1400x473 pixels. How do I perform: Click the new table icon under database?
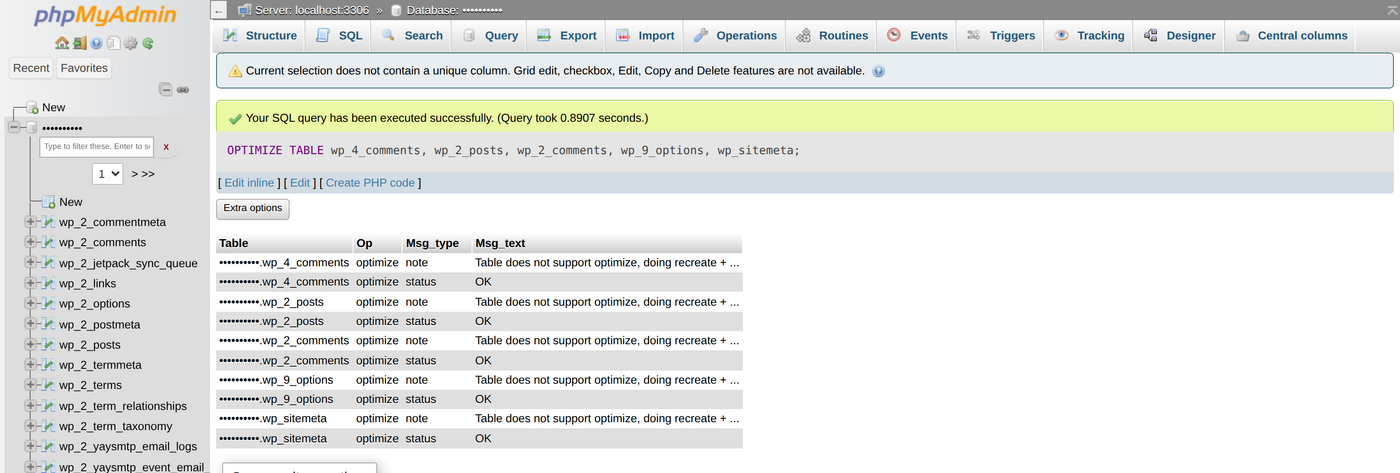(49, 202)
